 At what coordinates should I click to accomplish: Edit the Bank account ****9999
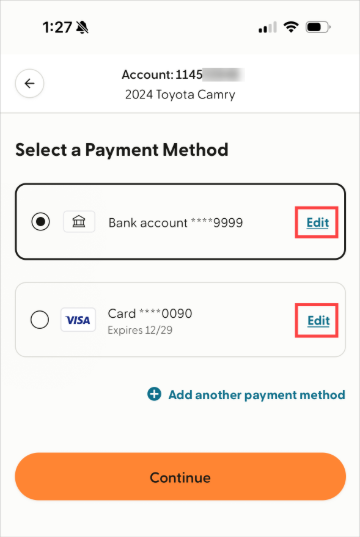click(317, 223)
